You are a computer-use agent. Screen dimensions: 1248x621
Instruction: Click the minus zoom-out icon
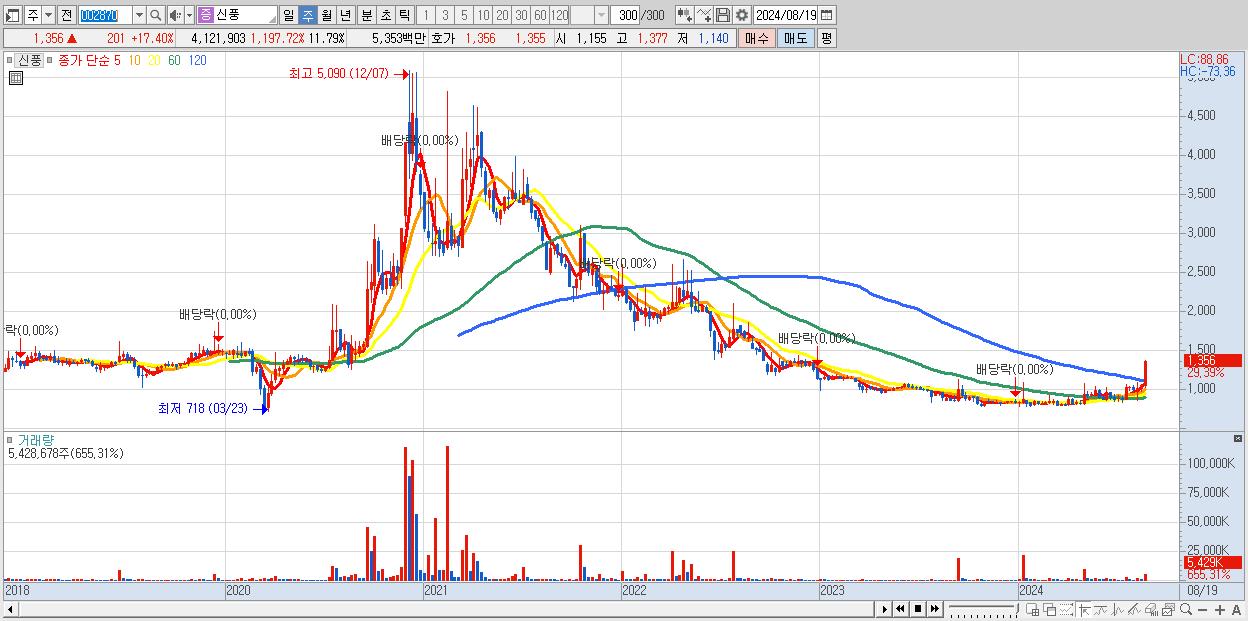pos(1203,610)
